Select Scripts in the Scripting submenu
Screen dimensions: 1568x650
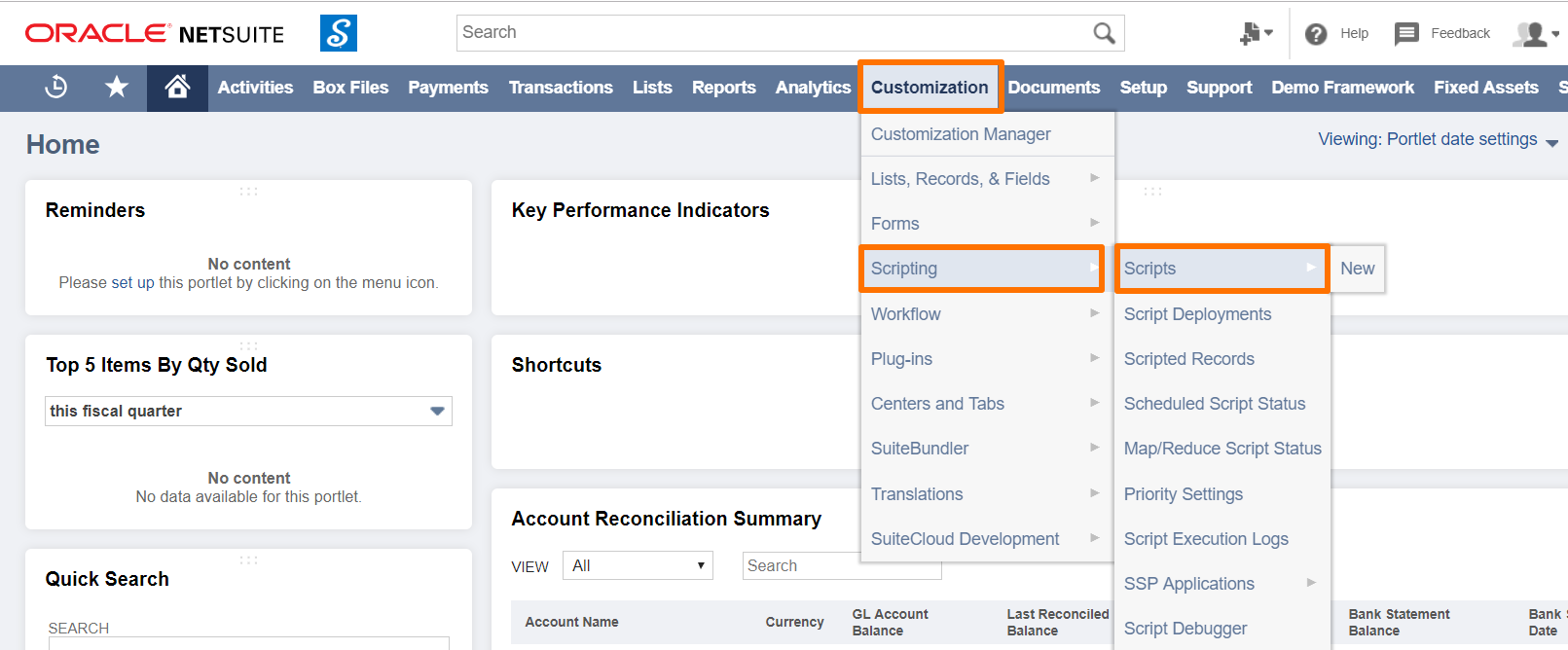[1222, 269]
